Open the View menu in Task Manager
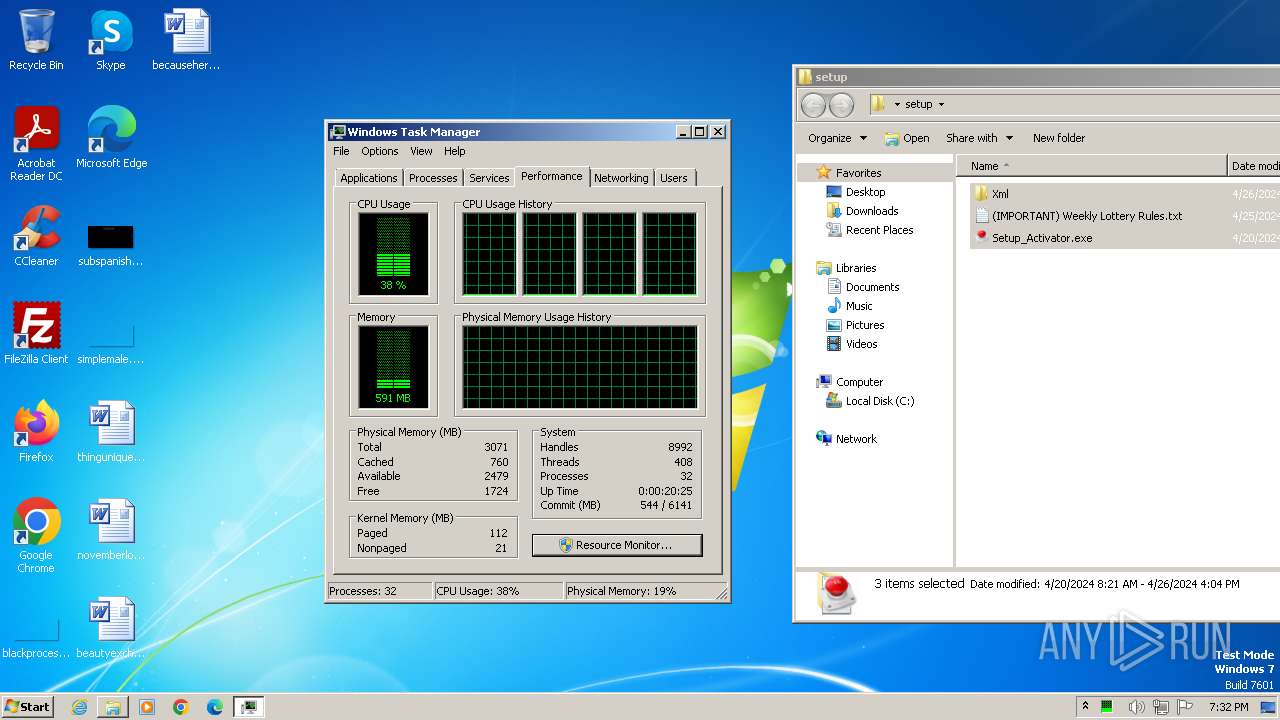The image size is (1280, 720). 421,151
